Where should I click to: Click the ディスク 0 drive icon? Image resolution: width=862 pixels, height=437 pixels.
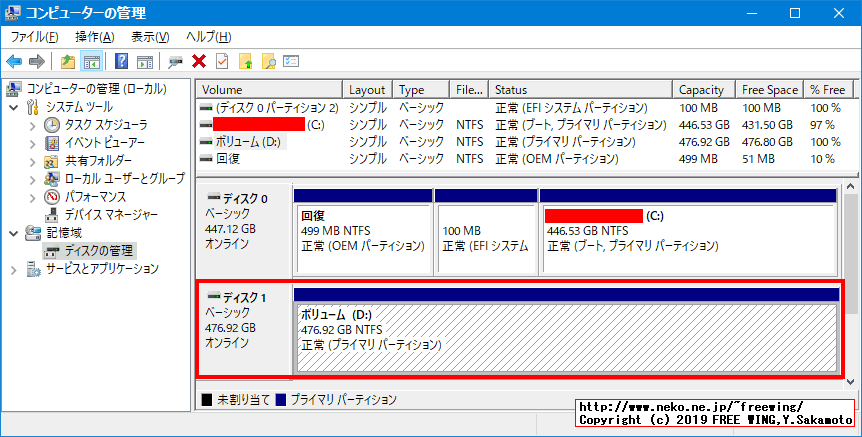pos(213,197)
